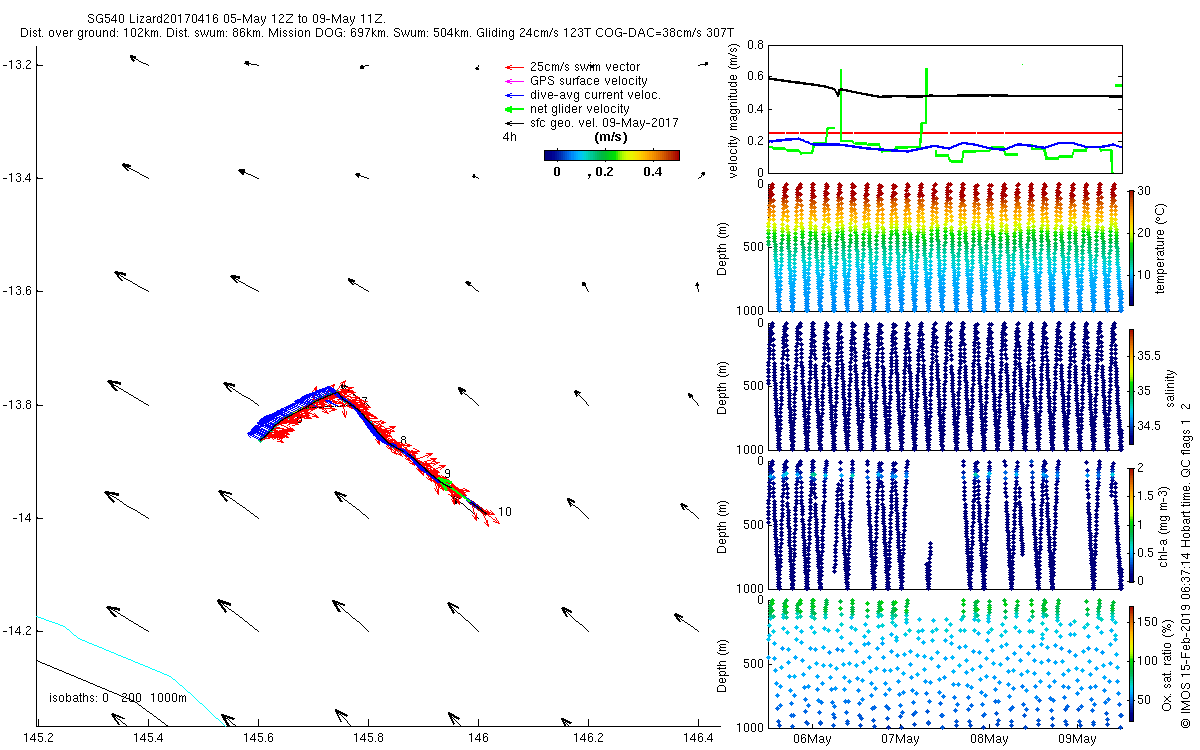Viewport: 1200px width, 750px height.
Task: Click the blue dive-avg current legend arrow
Action: (511, 95)
